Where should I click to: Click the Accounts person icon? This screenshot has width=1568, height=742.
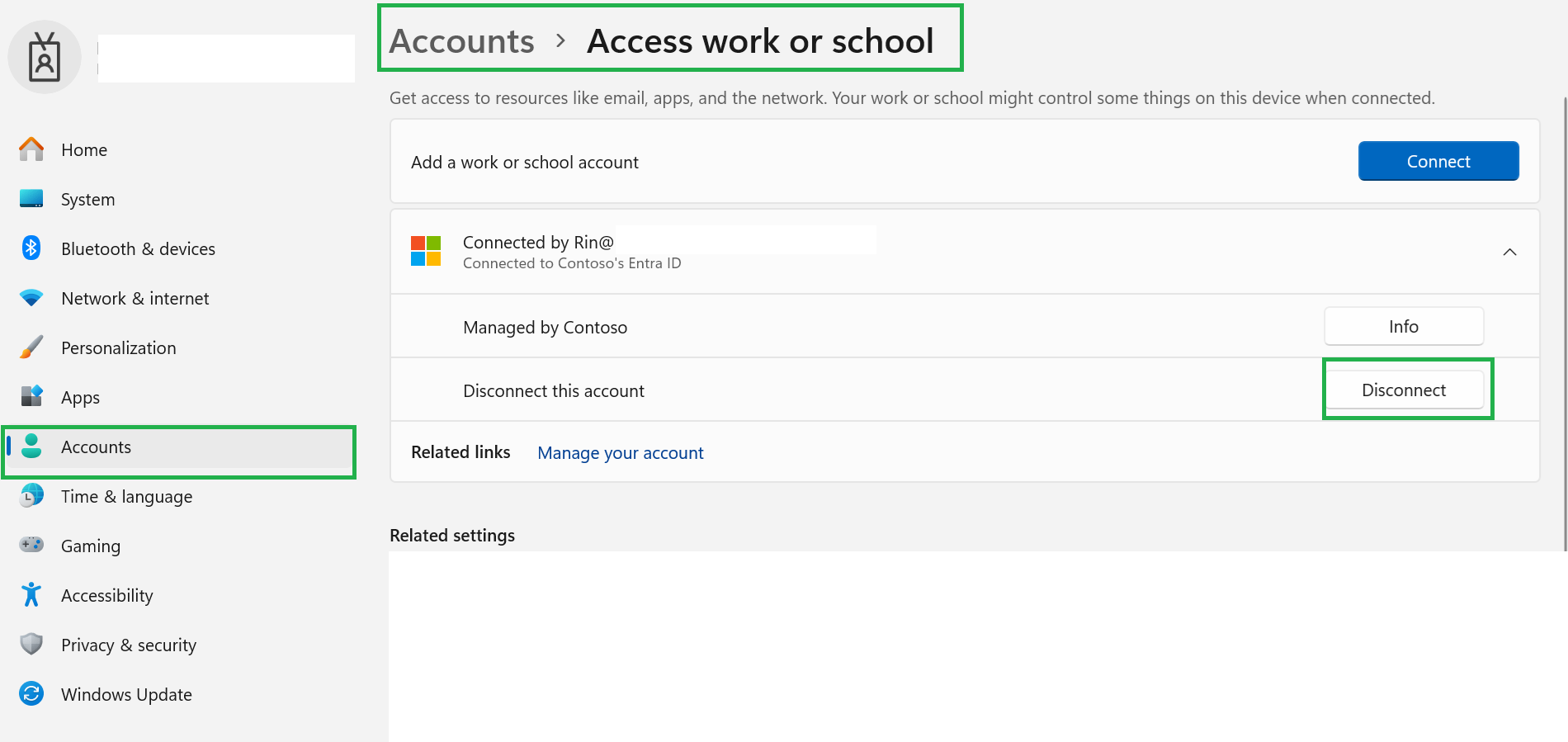click(x=31, y=446)
